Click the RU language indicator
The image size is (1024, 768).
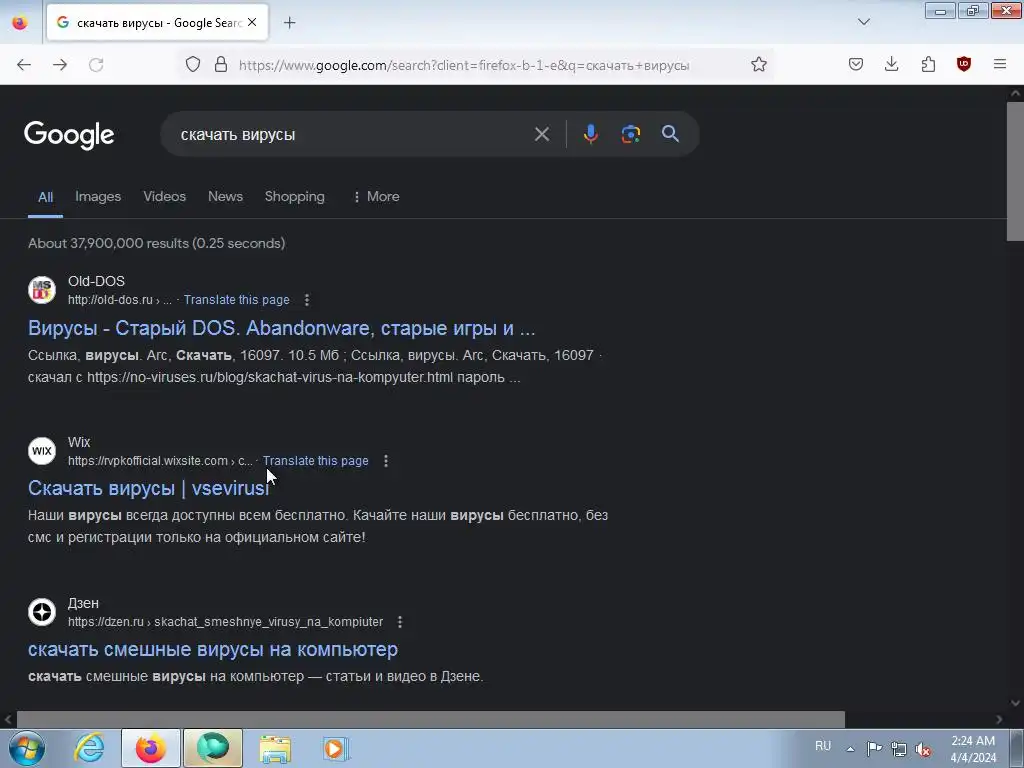click(823, 746)
